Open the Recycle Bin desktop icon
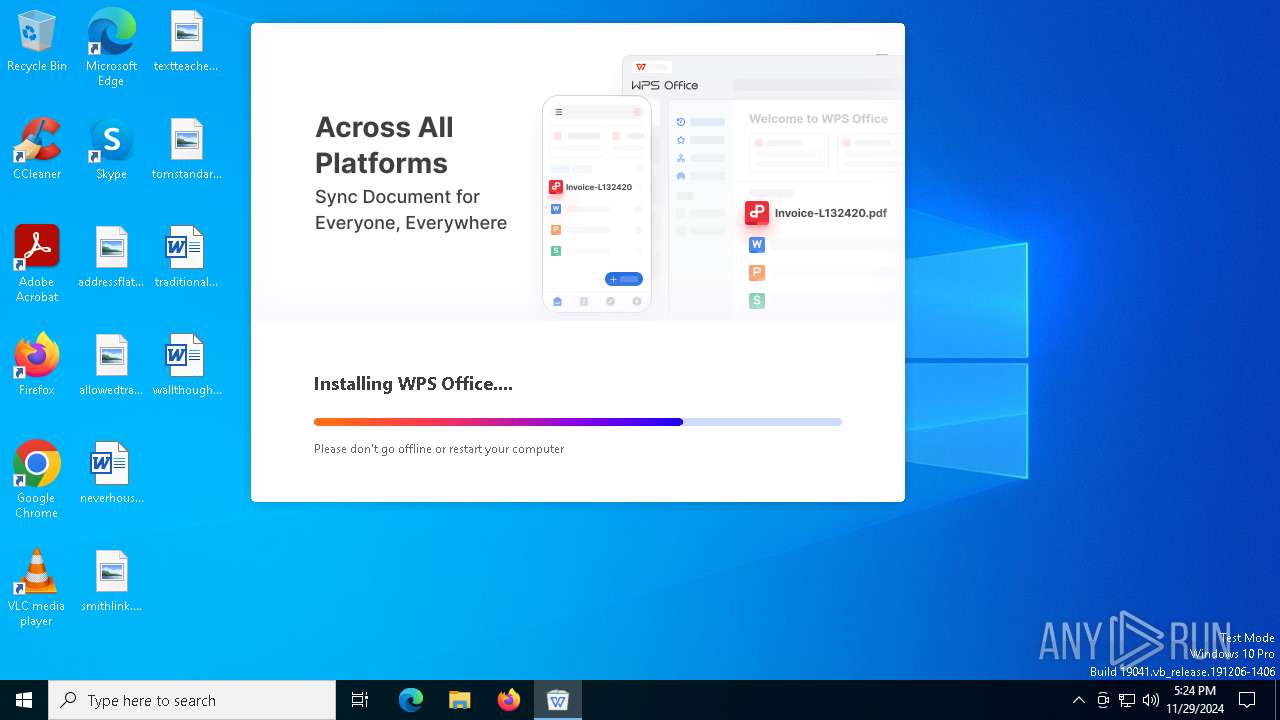Image resolution: width=1280 pixels, height=720 pixels. click(x=37, y=41)
